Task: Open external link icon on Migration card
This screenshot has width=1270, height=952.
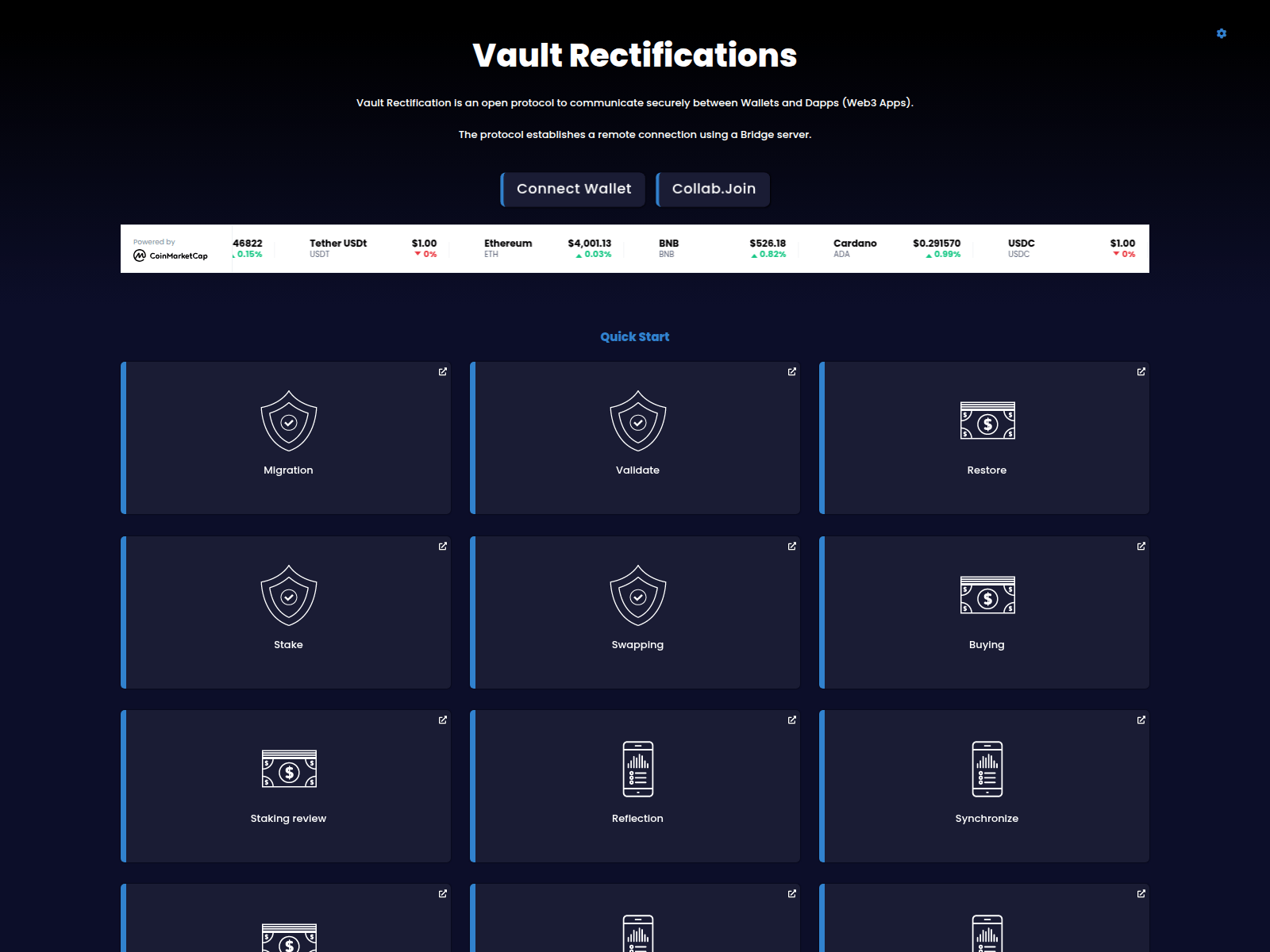Action: coord(443,371)
